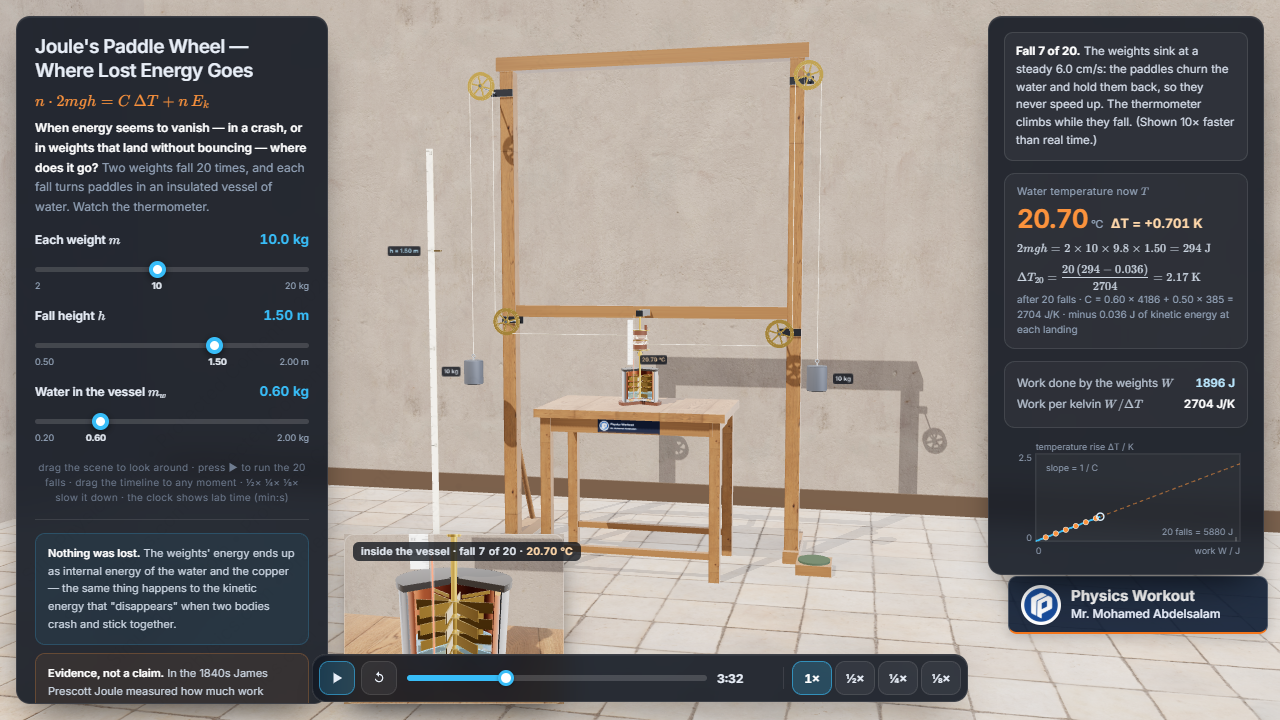Viewport: 1280px width, 720px height.
Task: Click the 3:32 lab clock time
Action: click(x=730, y=679)
